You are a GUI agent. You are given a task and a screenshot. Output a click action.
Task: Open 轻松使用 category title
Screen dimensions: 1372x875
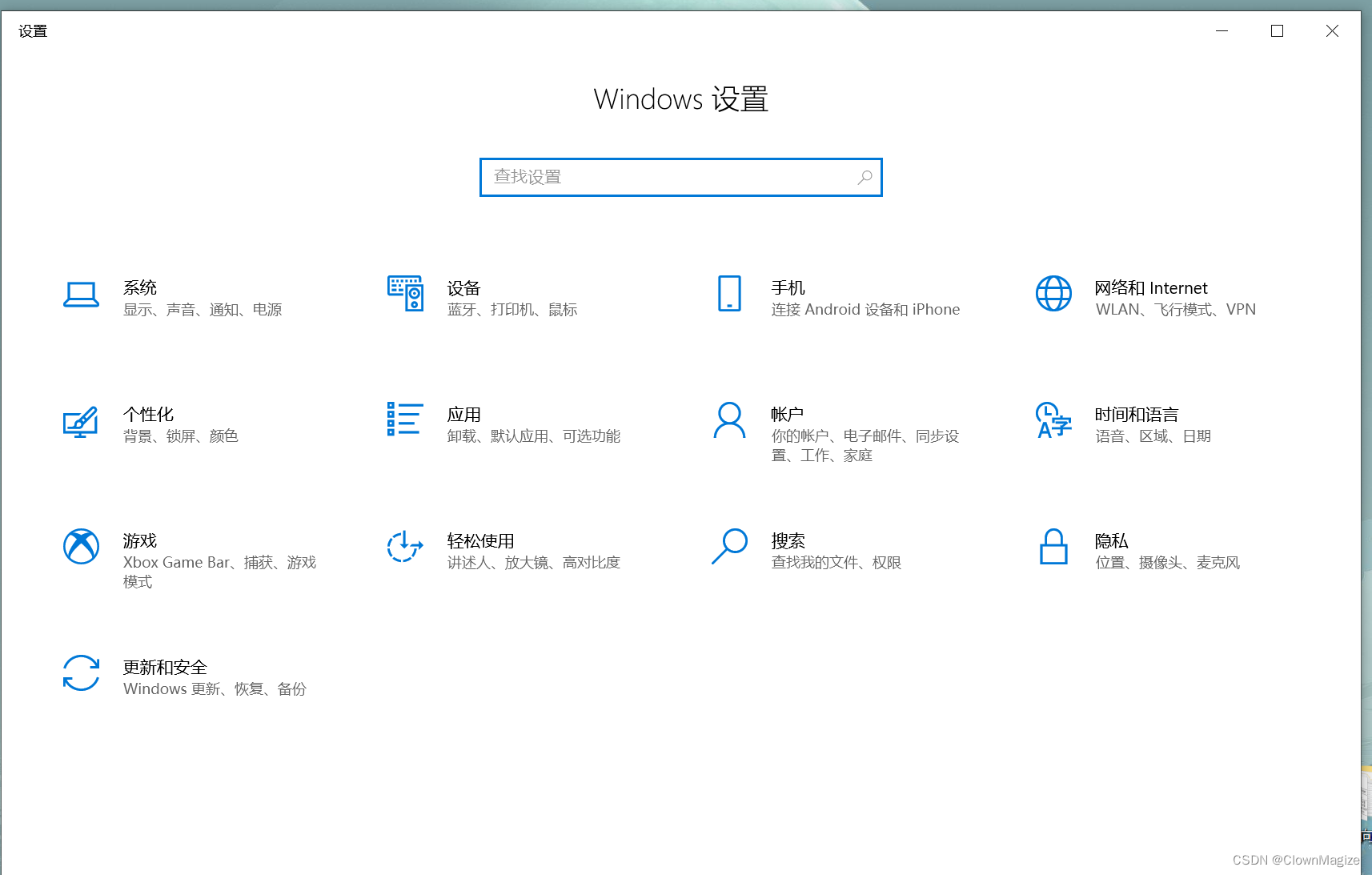point(481,540)
